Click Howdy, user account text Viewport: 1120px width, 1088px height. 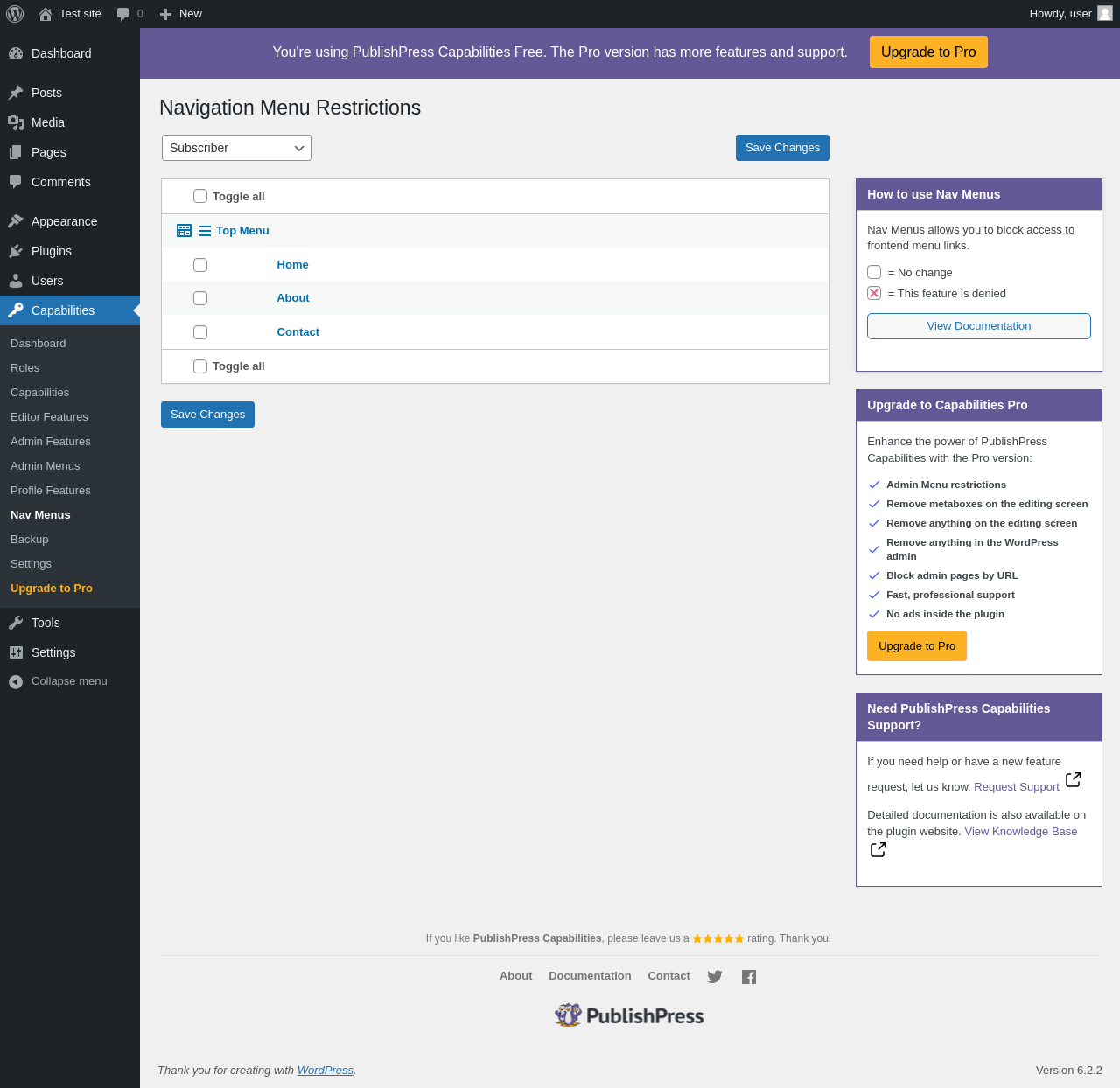click(1060, 14)
